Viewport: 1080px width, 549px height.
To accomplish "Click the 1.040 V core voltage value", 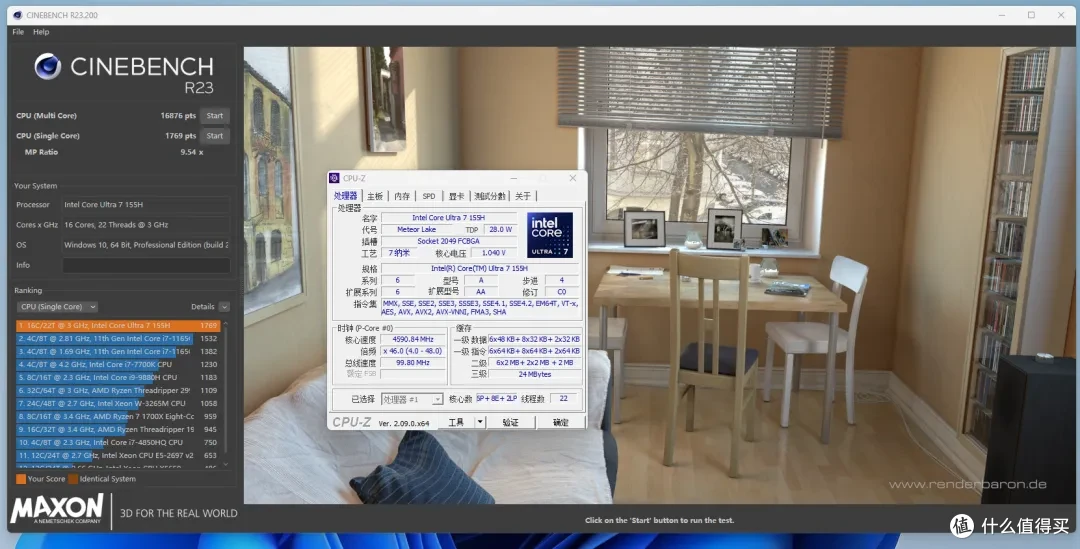I will click(494, 253).
